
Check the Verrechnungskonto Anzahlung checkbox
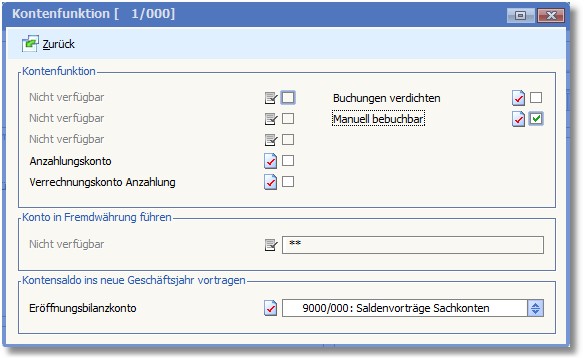[288, 182]
